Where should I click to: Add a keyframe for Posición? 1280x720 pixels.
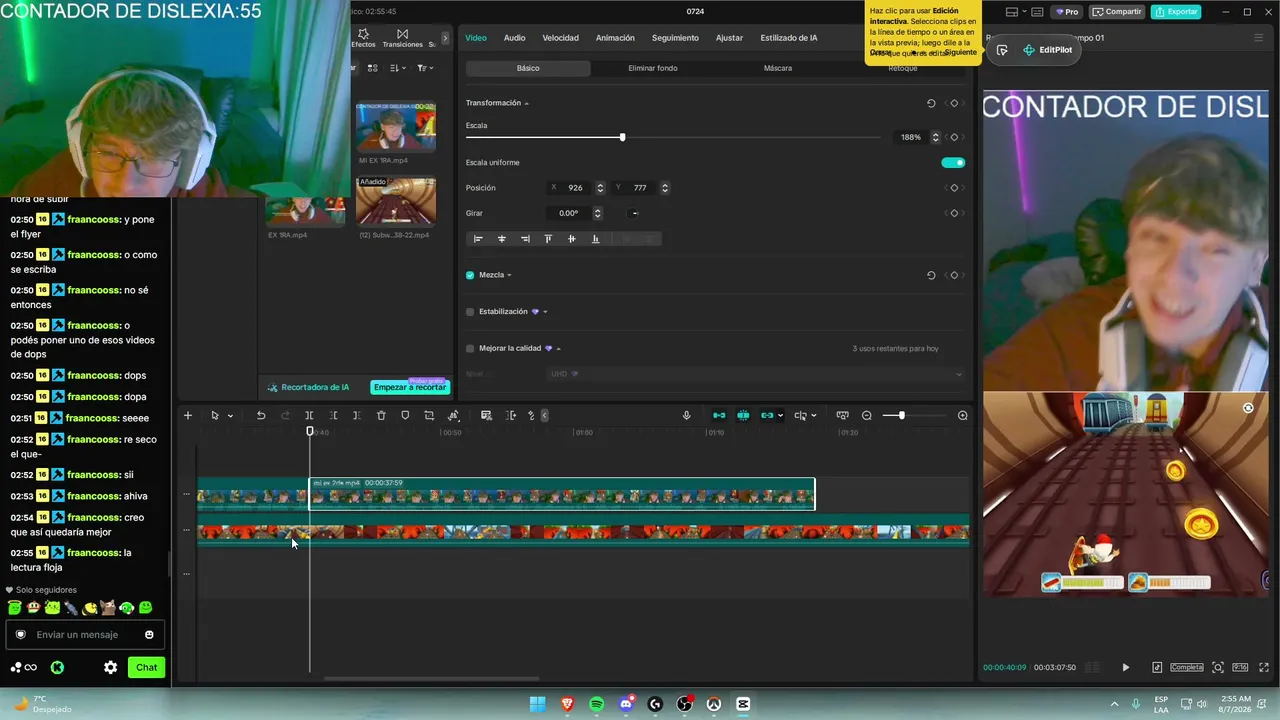coord(954,188)
